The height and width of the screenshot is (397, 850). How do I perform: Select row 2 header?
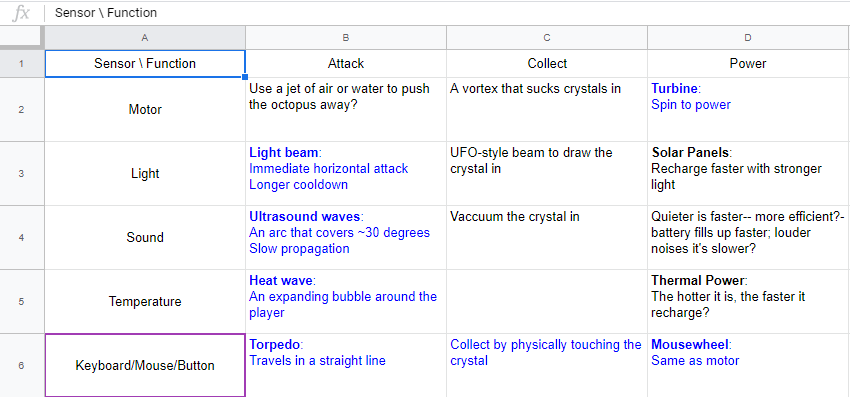click(21, 110)
